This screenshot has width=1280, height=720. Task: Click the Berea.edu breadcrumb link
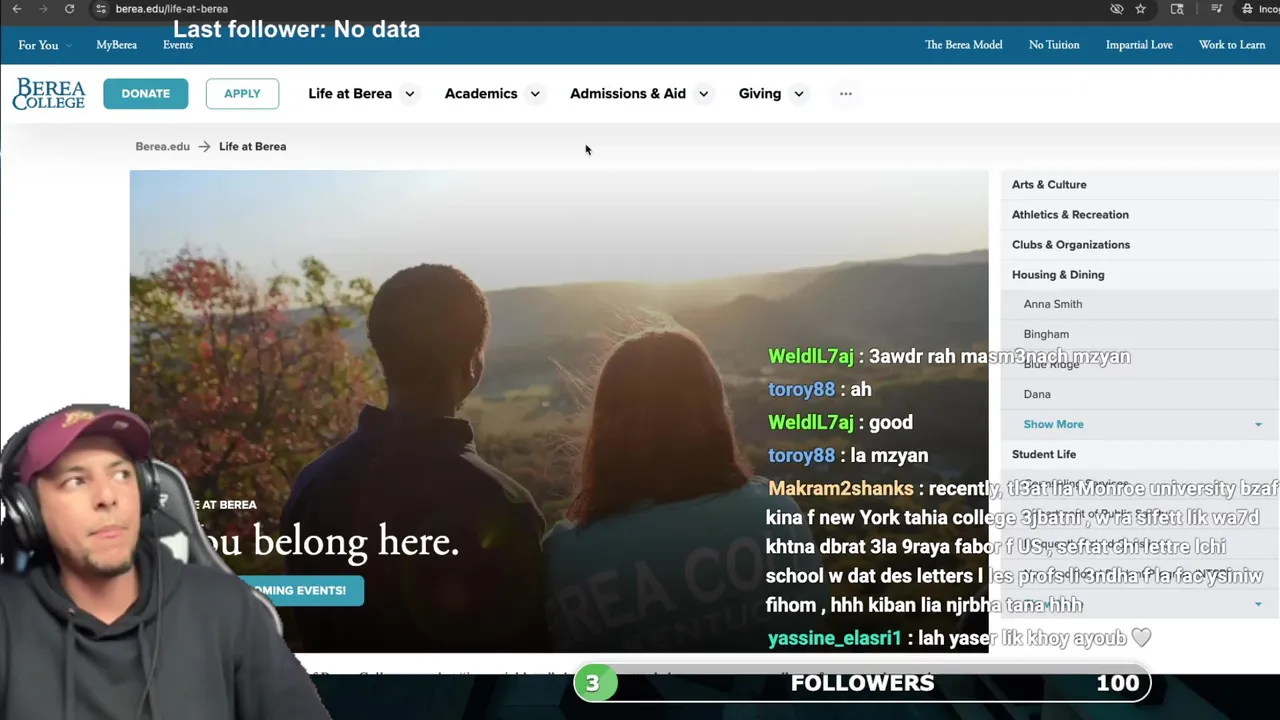tap(162, 147)
